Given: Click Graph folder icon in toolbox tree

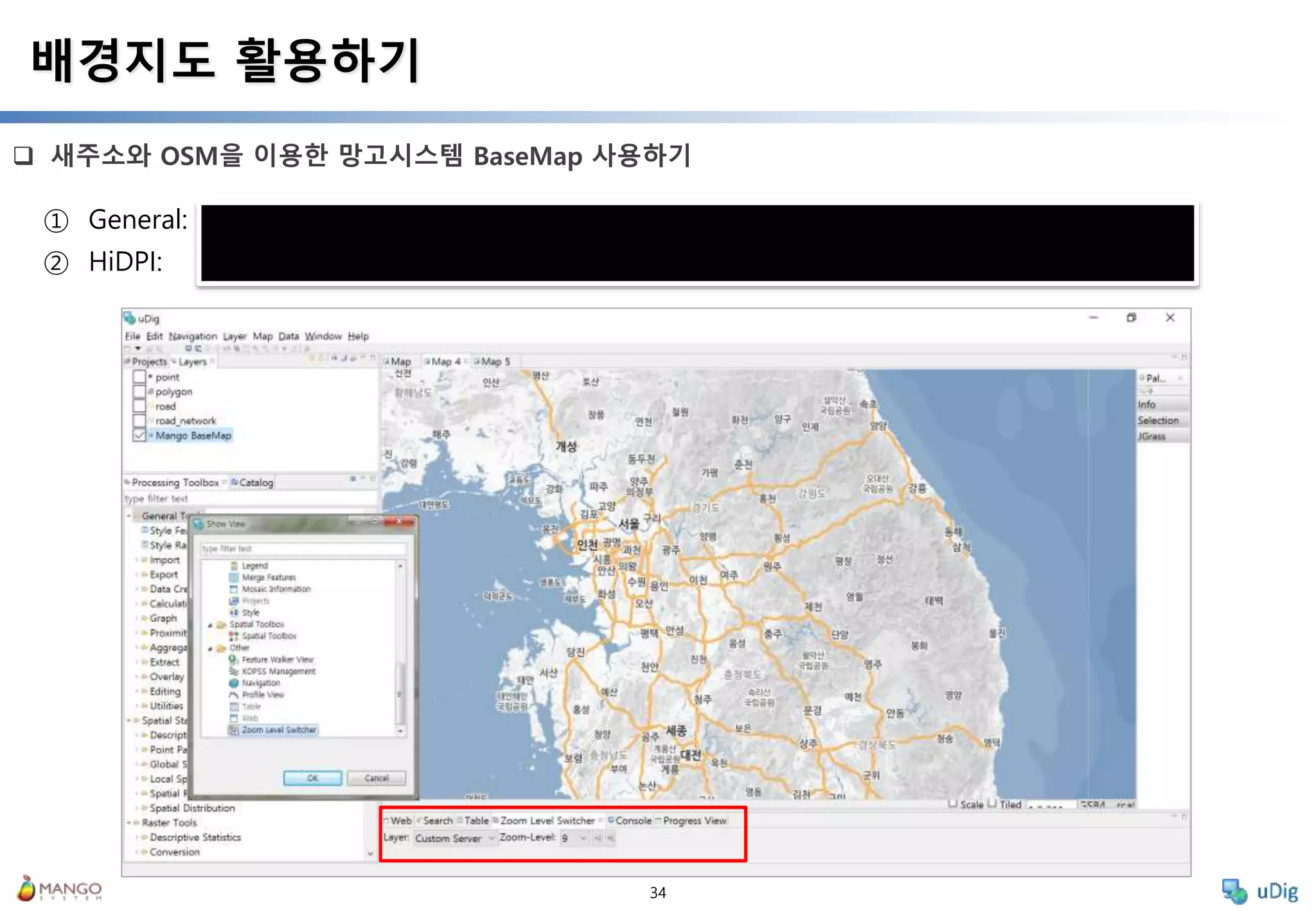Looking at the screenshot, I should pos(145,619).
